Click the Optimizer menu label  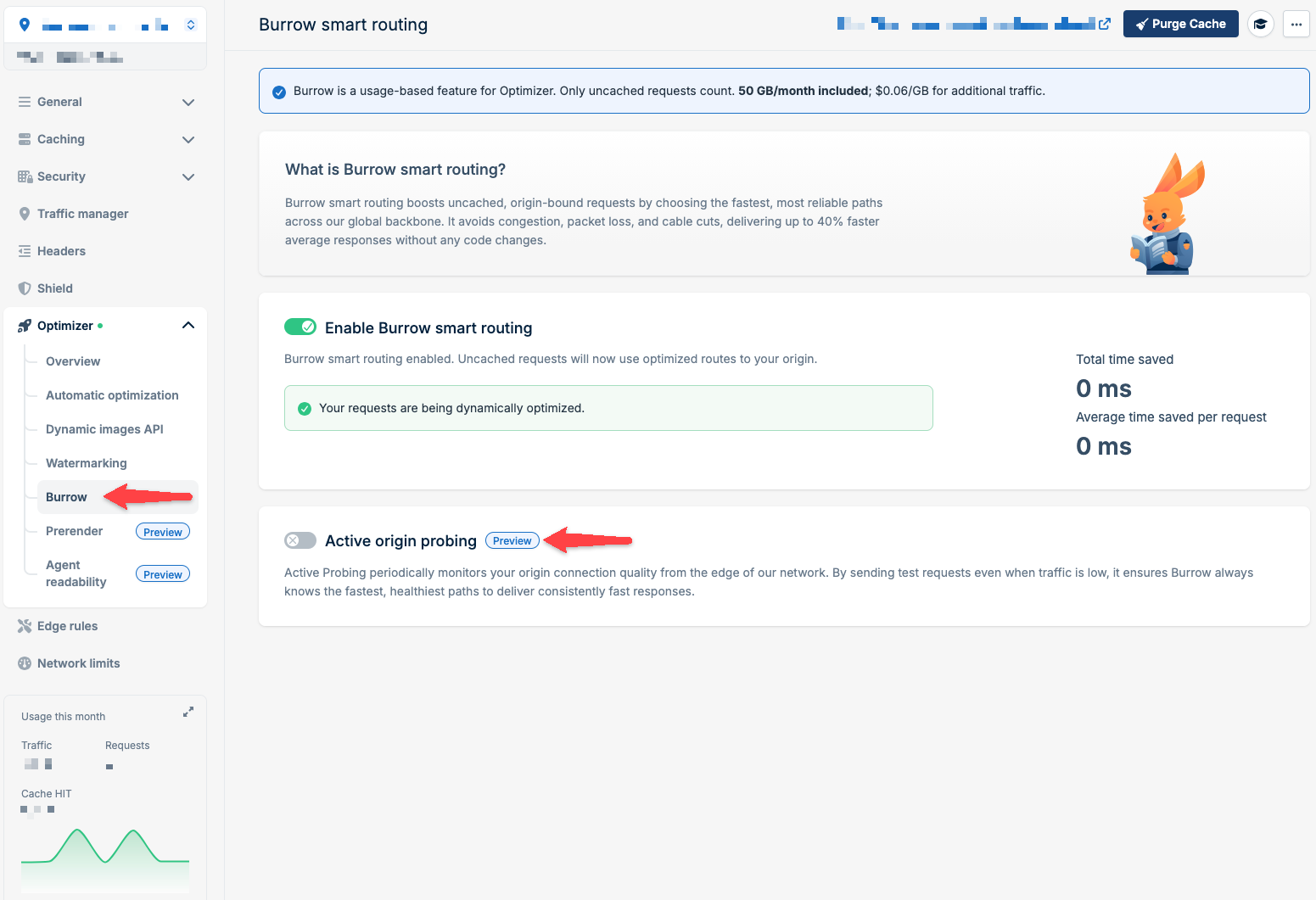click(65, 326)
